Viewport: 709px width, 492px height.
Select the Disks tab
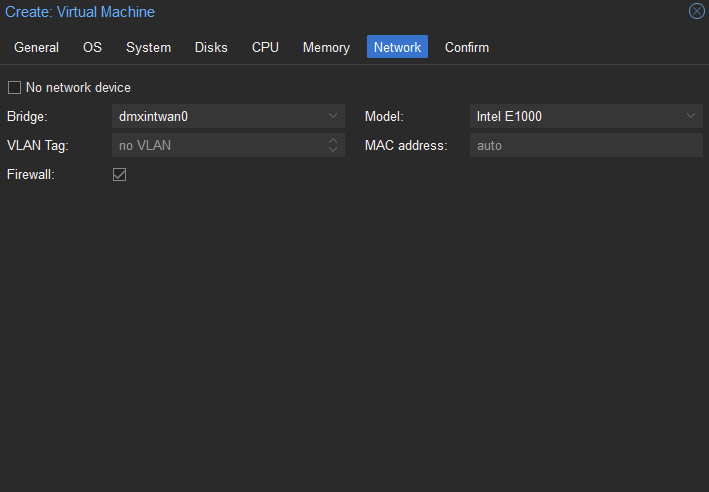click(211, 47)
